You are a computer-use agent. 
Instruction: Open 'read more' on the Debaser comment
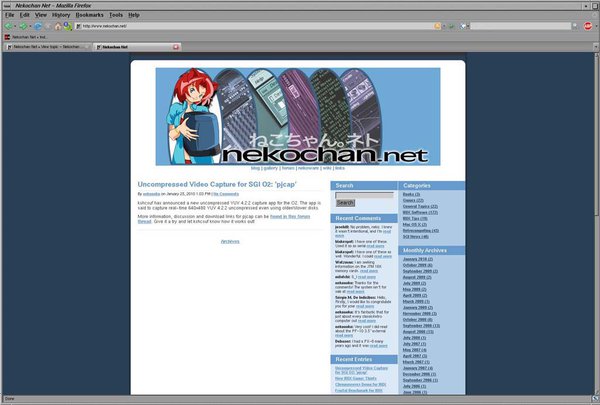[x=378, y=346]
